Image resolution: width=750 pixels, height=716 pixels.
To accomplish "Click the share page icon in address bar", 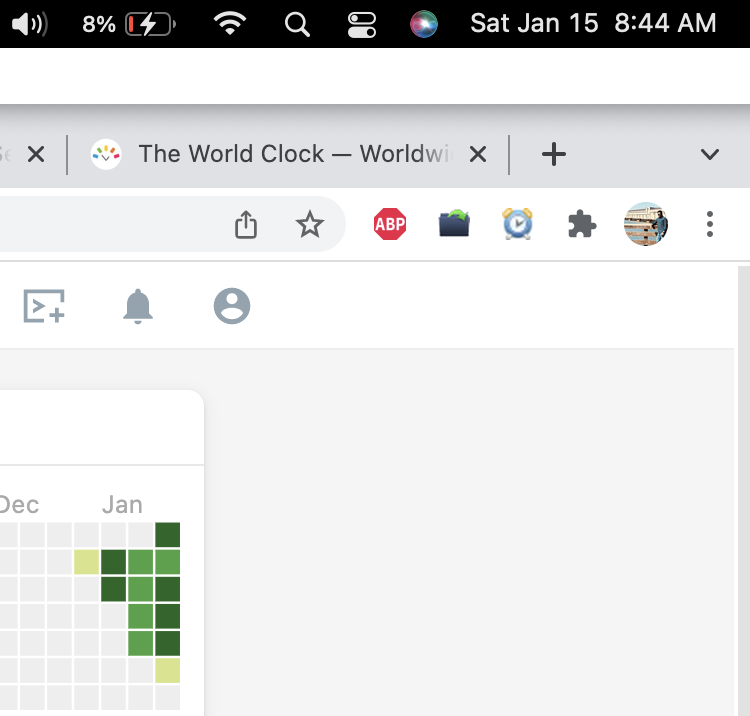I will coord(246,224).
